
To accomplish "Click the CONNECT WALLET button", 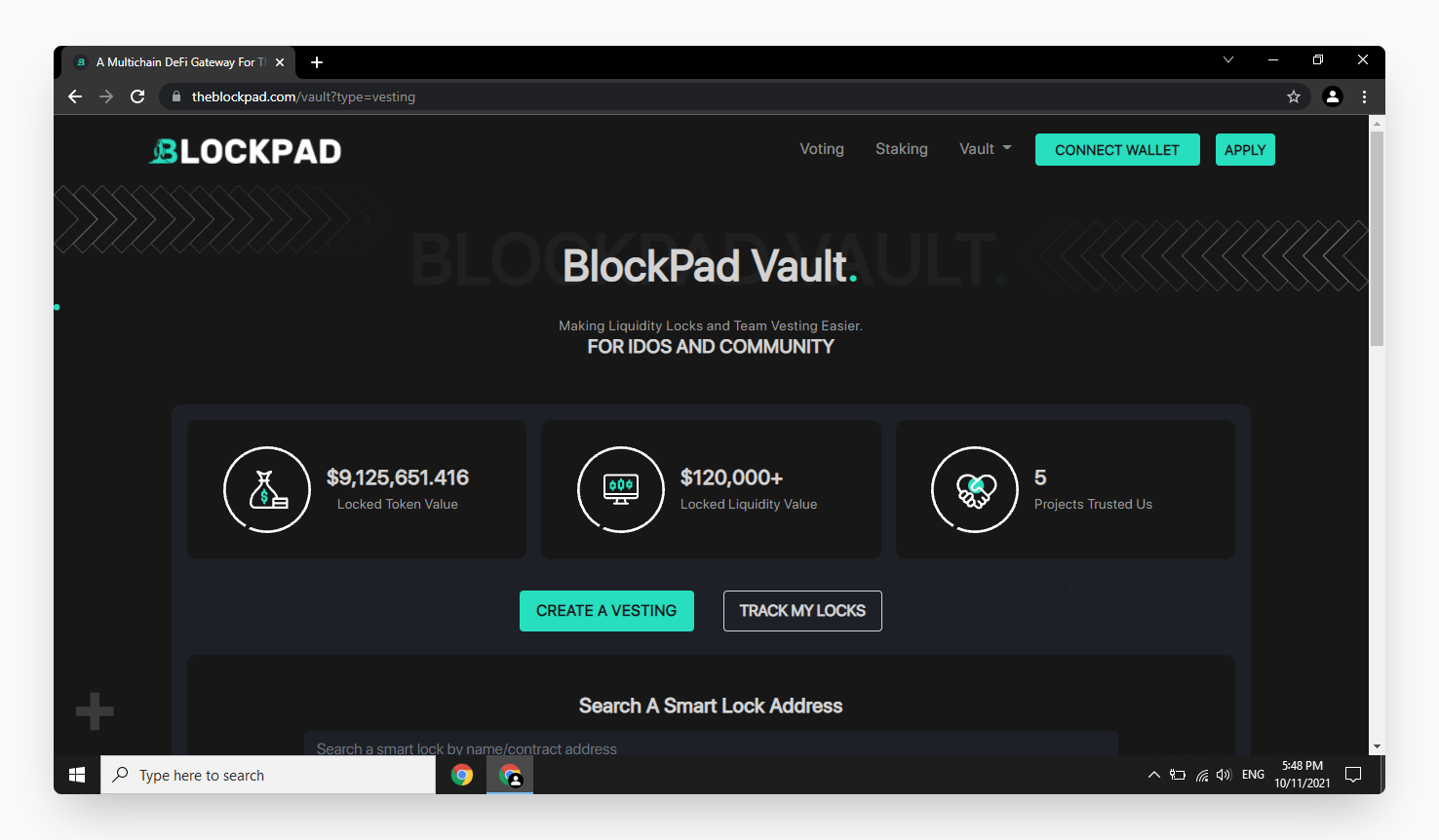I will click(x=1117, y=150).
